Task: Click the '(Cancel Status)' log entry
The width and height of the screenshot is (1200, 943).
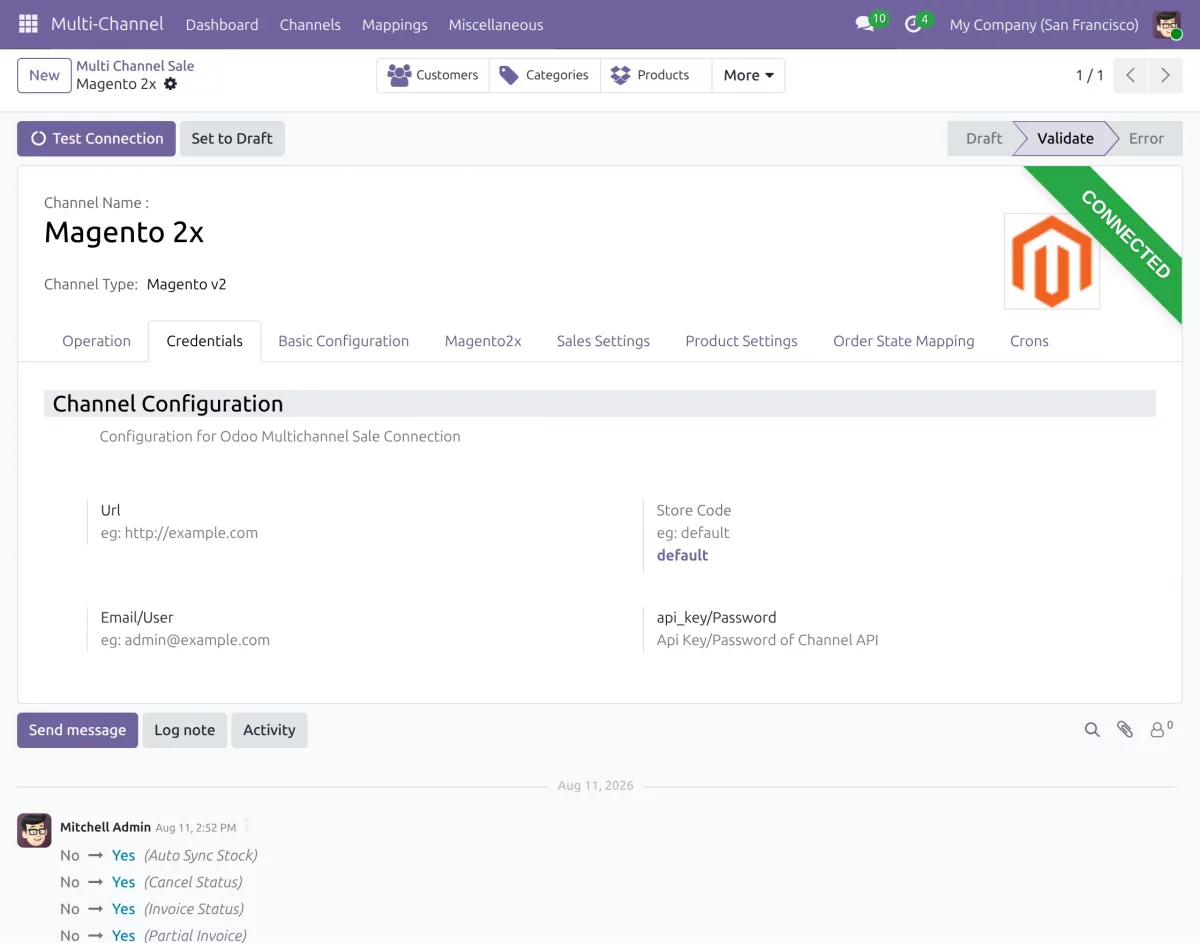Action: 193,882
